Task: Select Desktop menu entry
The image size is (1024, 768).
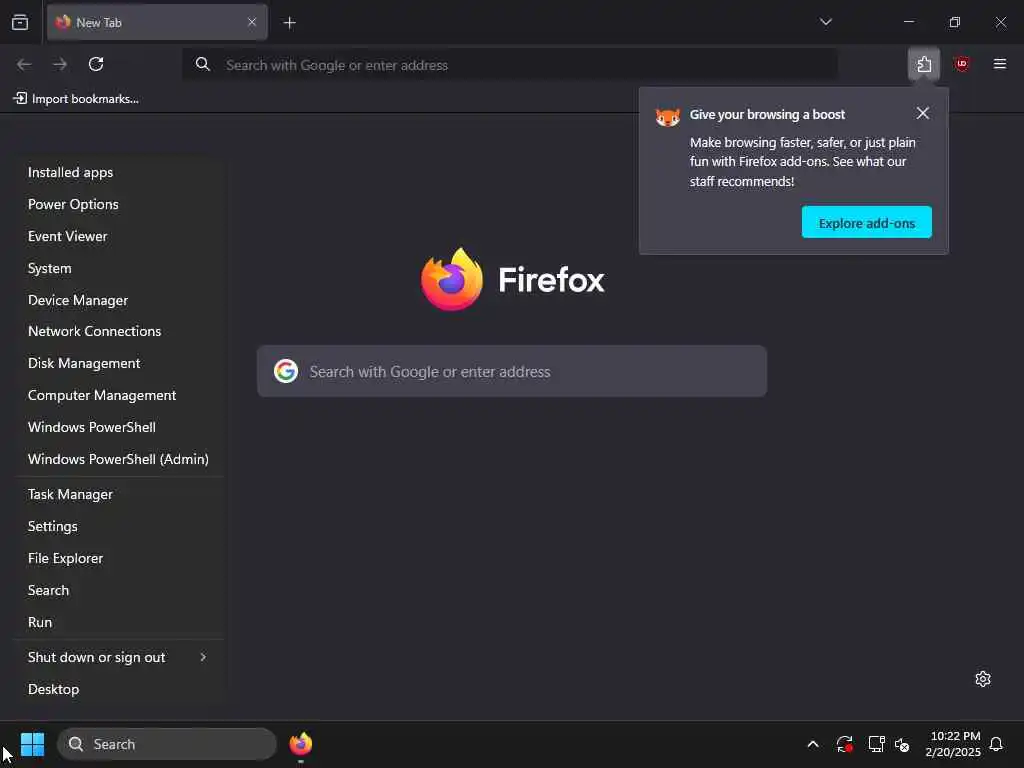Action: (119, 689)
